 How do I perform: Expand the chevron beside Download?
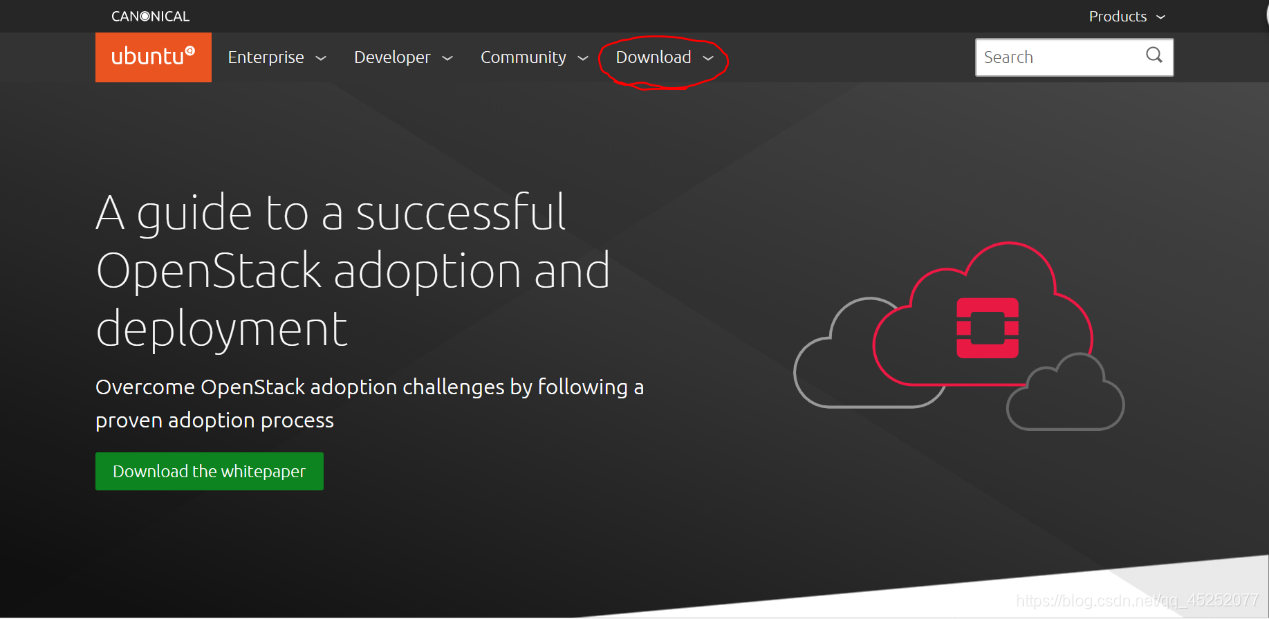pyautogui.click(x=708, y=58)
